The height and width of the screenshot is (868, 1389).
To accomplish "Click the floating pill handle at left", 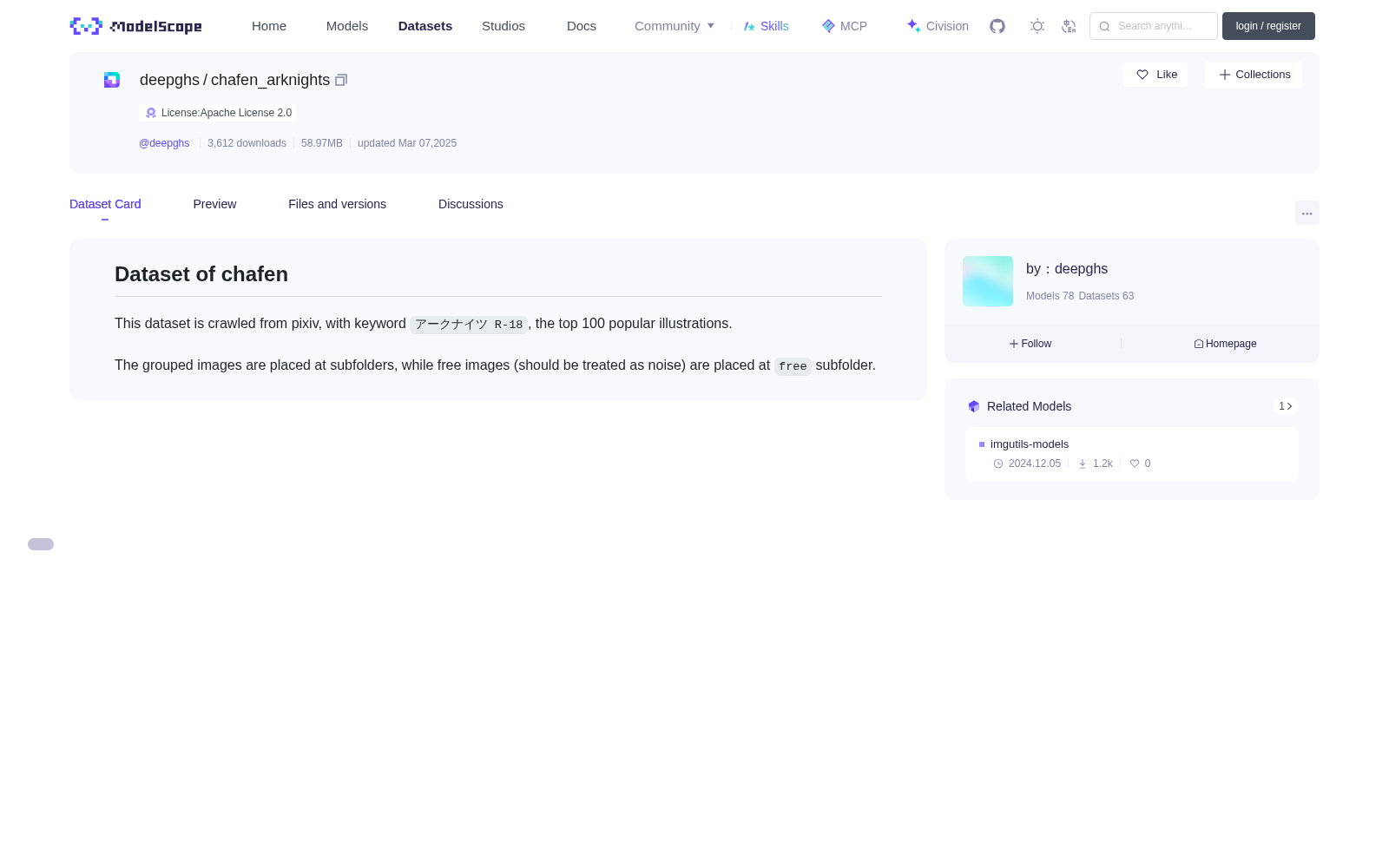I will point(41,544).
